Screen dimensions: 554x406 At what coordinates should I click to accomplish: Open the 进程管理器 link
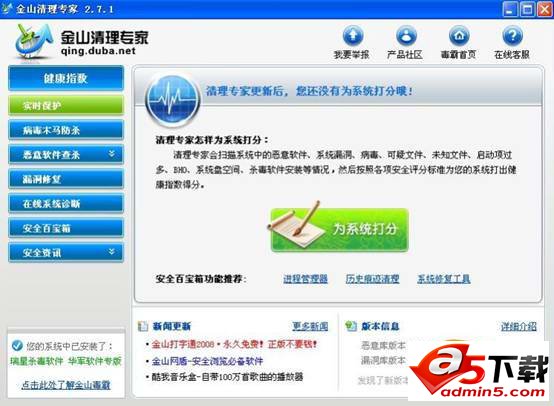(305, 279)
